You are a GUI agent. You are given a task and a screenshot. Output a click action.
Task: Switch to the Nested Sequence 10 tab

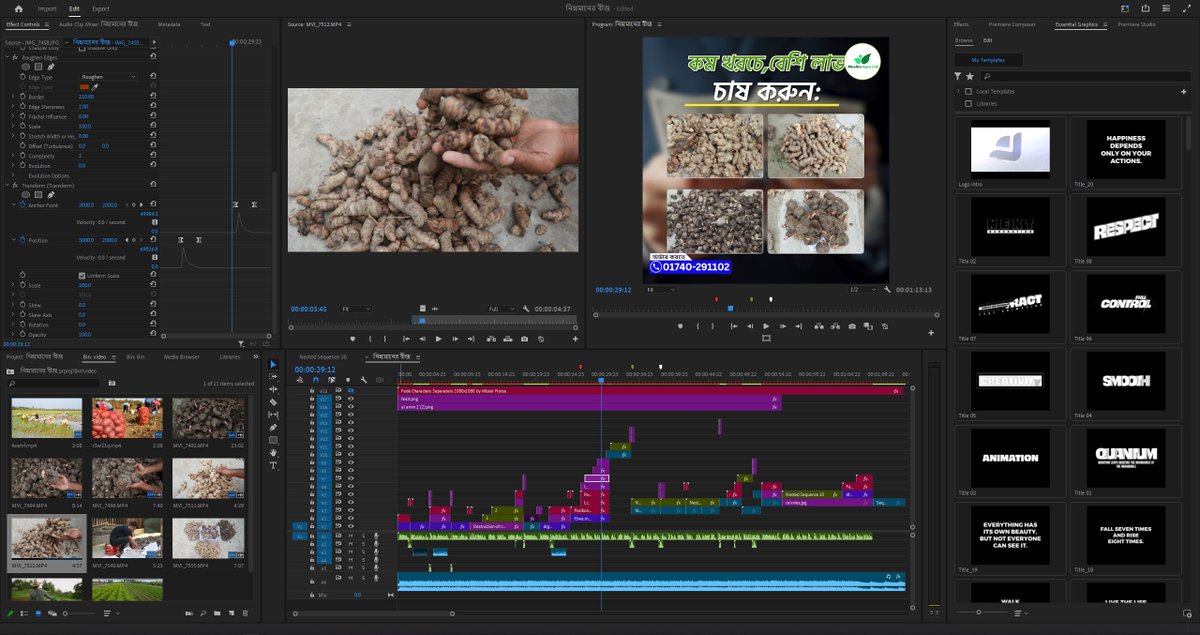pos(322,356)
